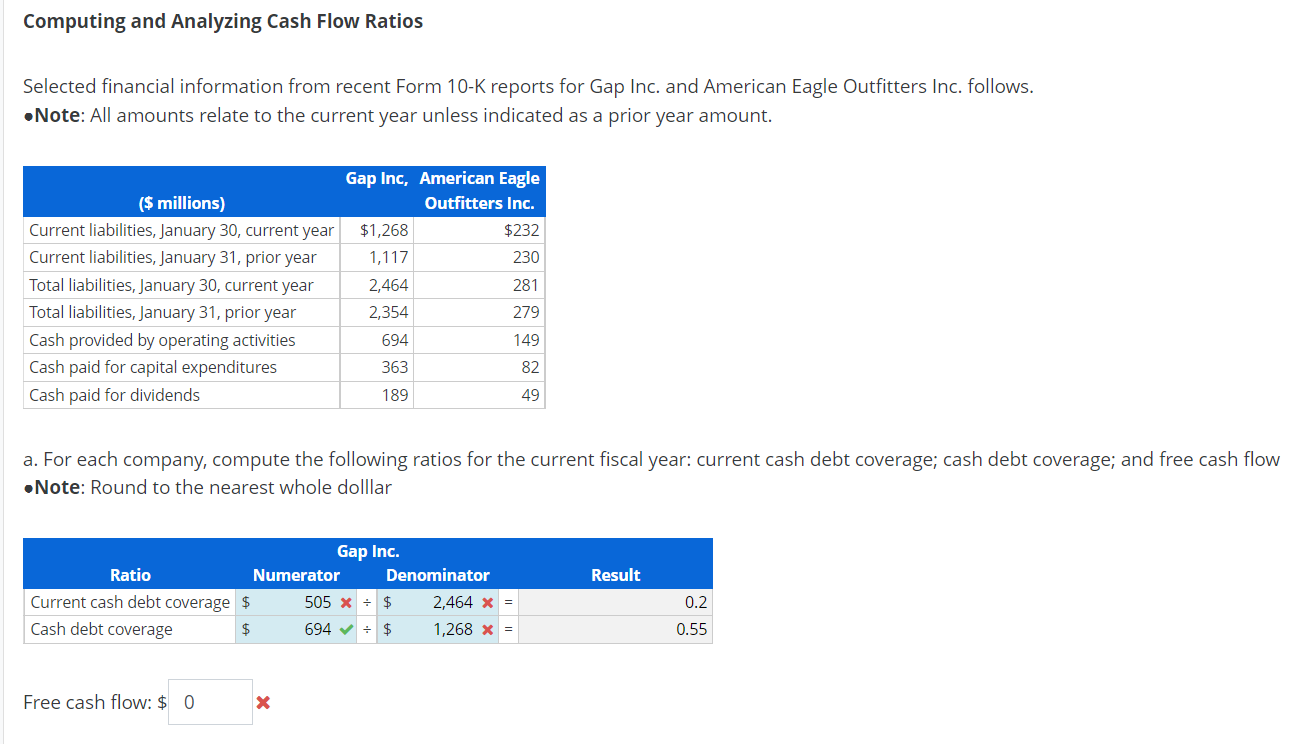This screenshot has height=744, width=1300.
Task: Click the red X next to Free cash flow
Action: (262, 703)
